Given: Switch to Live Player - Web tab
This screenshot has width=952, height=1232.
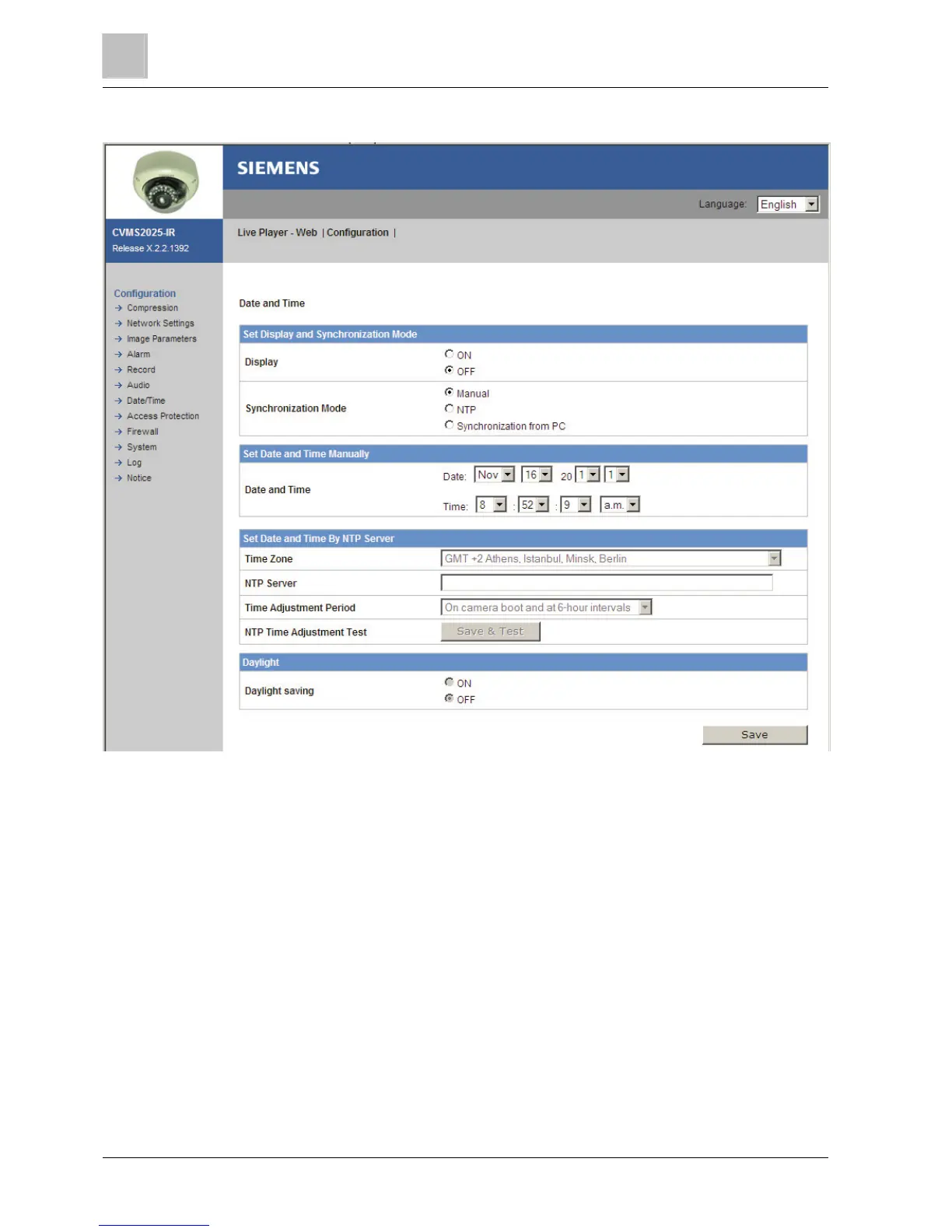Looking at the screenshot, I should [277, 233].
